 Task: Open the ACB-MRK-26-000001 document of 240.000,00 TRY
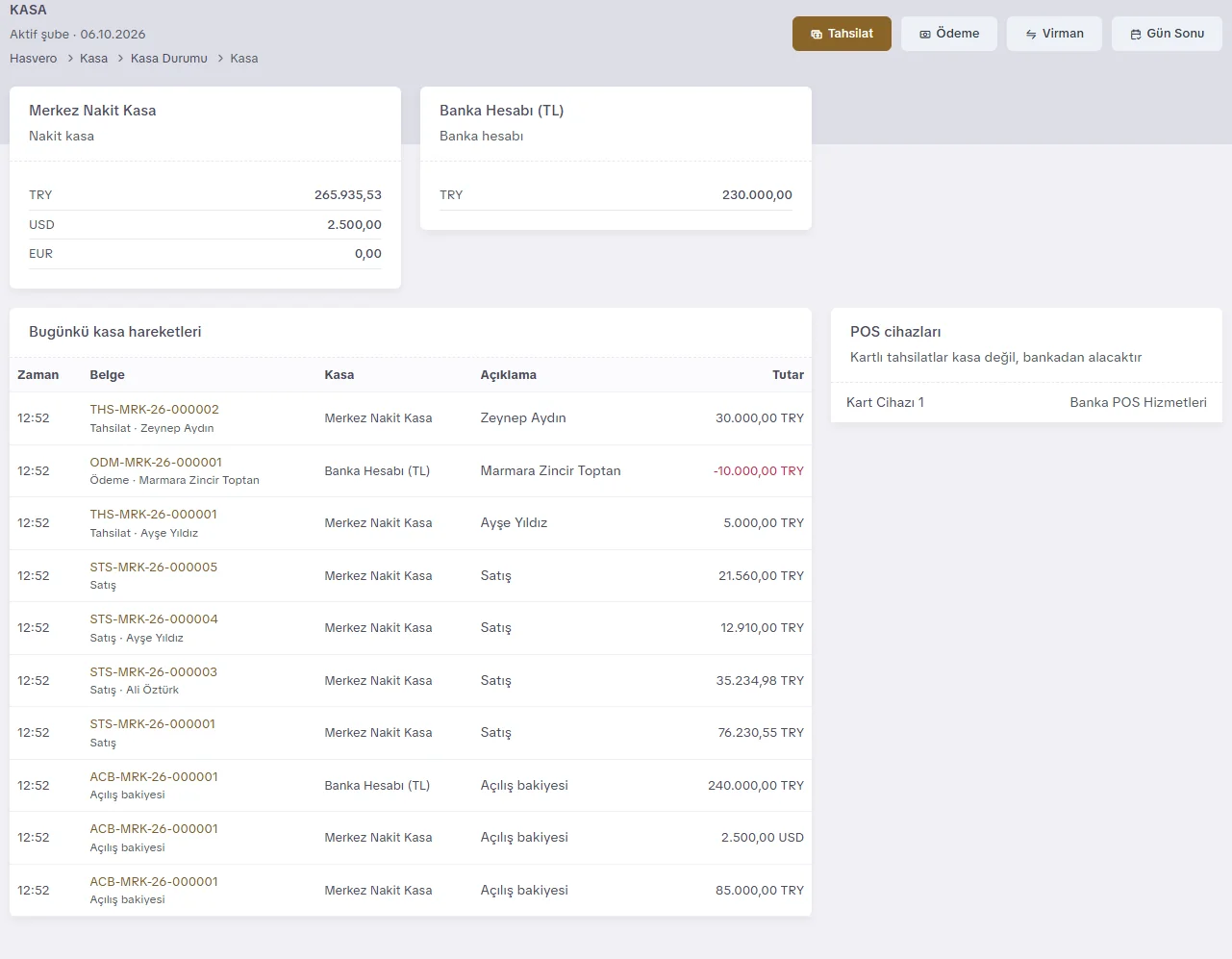tap(154, 777)
